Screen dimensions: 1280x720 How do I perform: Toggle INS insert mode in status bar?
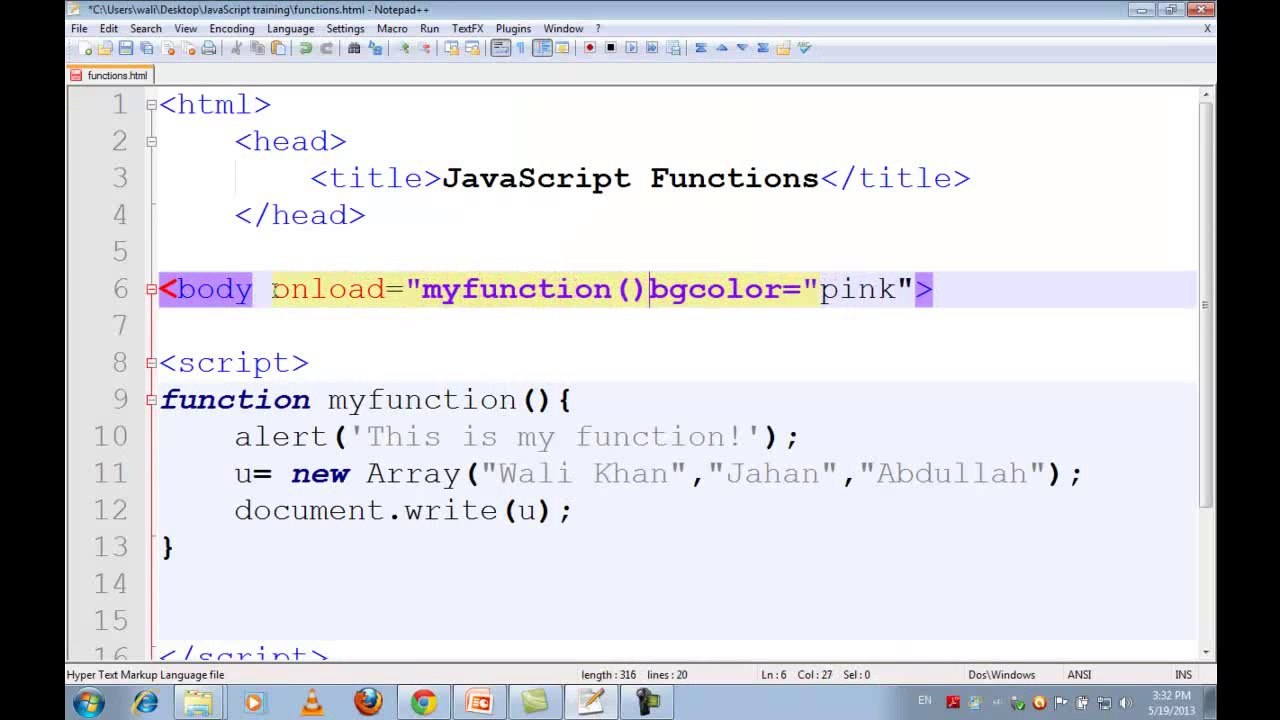click(1183, 675)
